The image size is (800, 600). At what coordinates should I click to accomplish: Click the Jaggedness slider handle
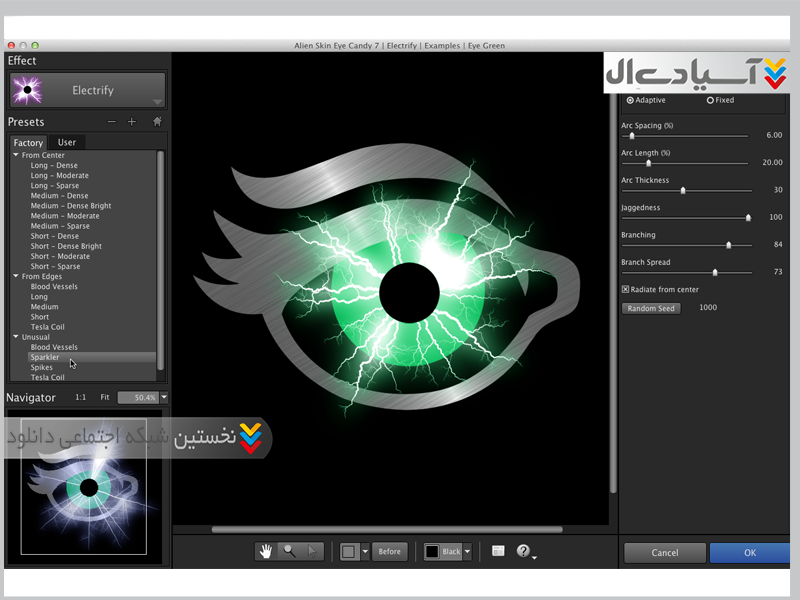pyautogui.click(x=748, y=217)
